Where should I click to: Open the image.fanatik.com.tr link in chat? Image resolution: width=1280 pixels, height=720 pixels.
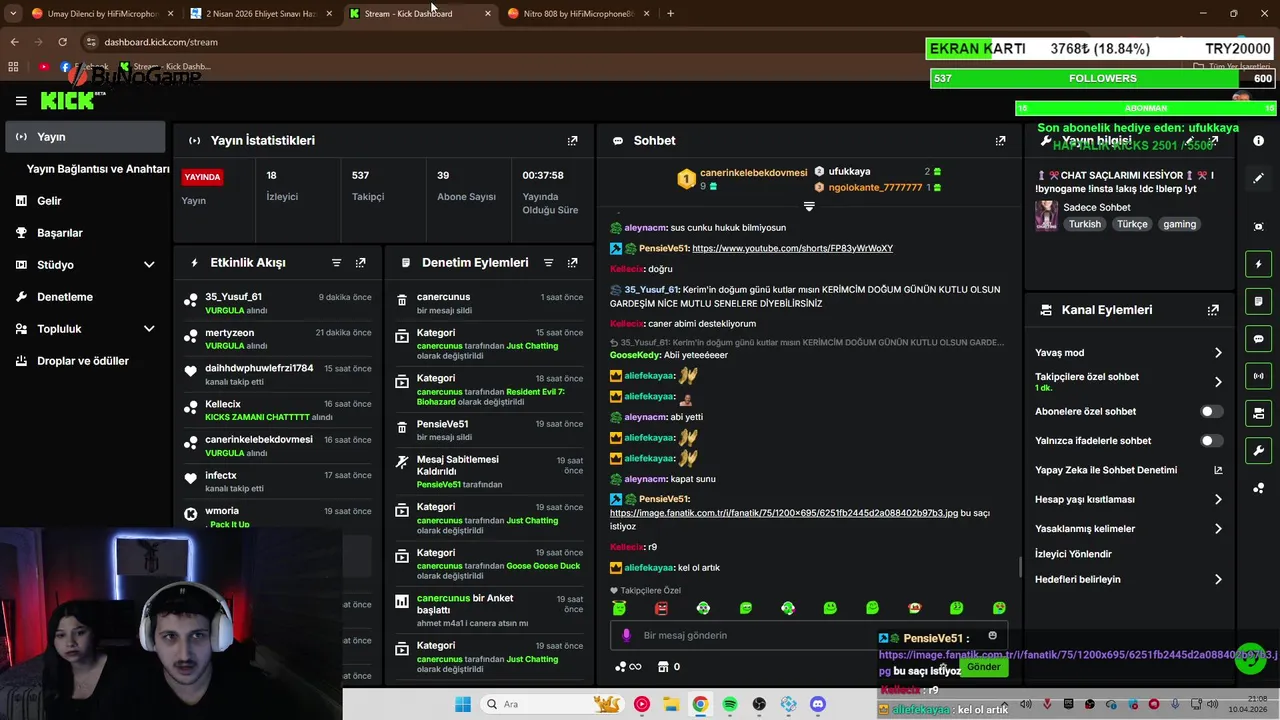coord(784,513)
